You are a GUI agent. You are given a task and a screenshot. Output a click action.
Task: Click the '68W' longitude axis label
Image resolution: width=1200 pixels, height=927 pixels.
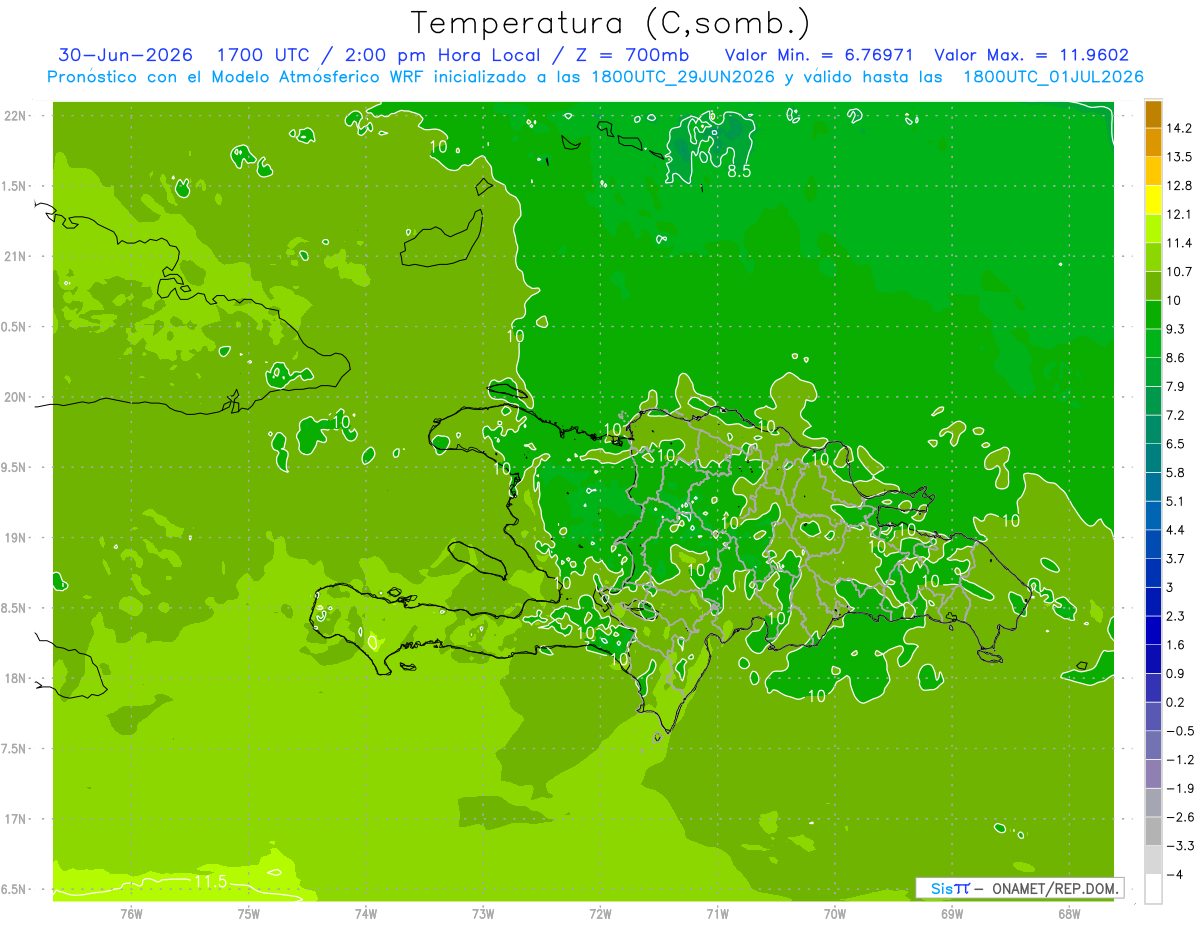coord(1069,914)
